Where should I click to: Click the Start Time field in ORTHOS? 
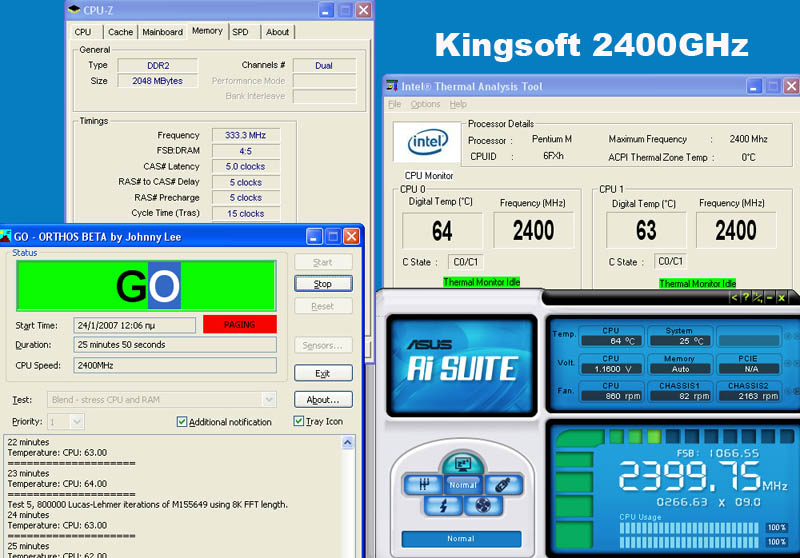point(135,325)
